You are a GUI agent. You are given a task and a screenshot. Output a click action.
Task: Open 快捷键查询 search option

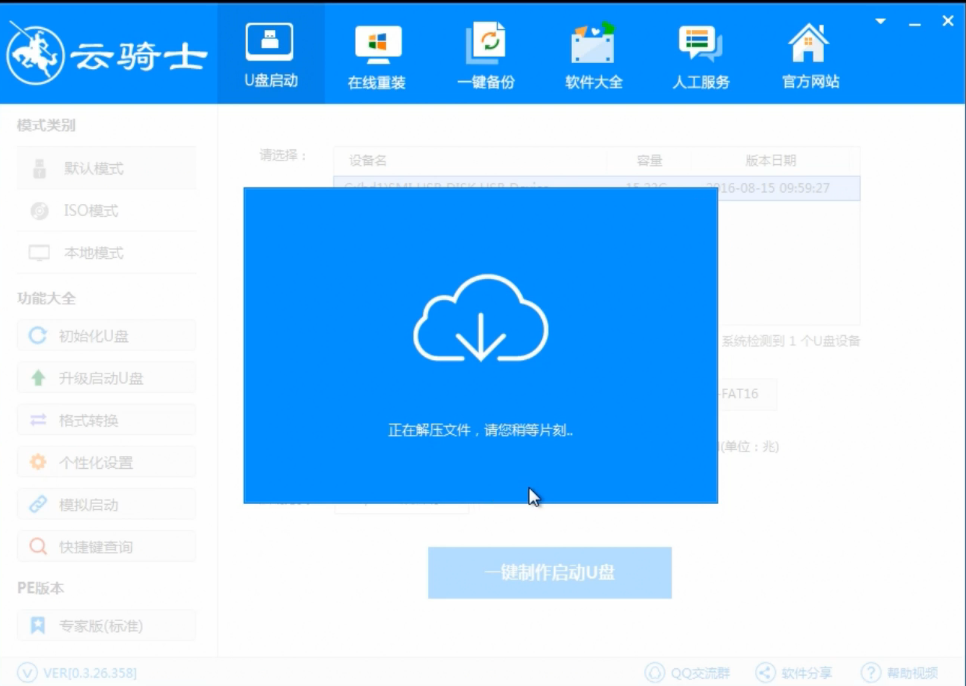point(106,547)
